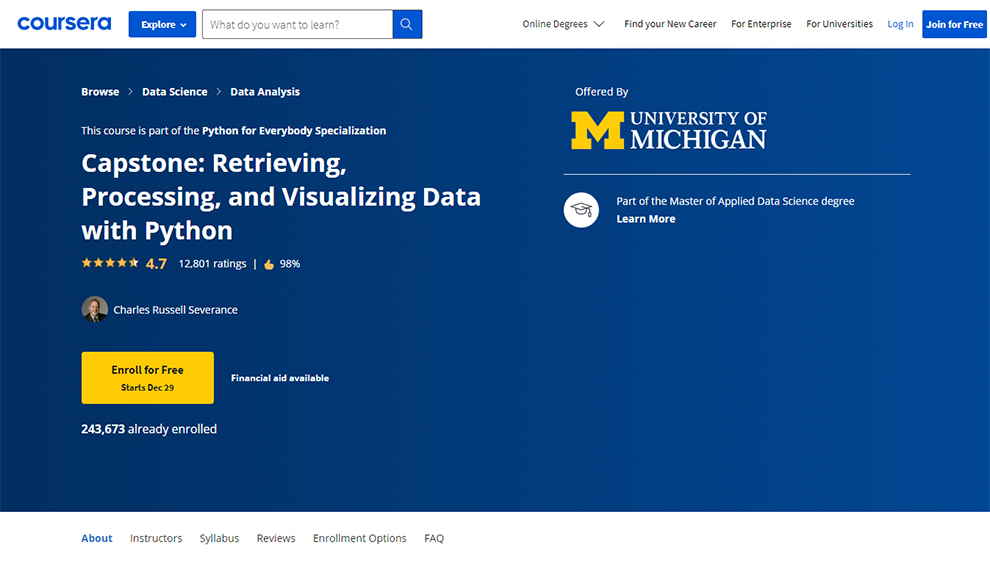Go to For Universities page
Screen dimensions: 990x564
click(x=839, y=24)
